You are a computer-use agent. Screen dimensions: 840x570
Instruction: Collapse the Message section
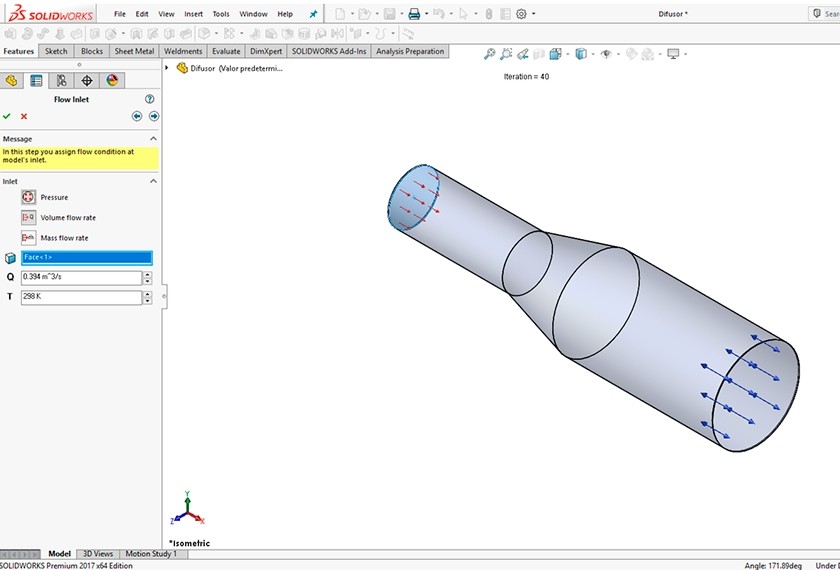[153, 139]
